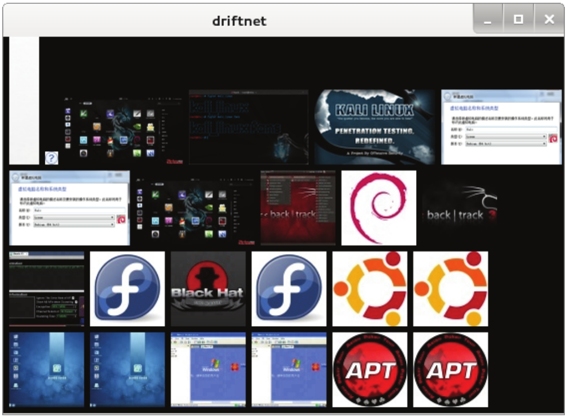The width and height of the screenshot is (566, 418).
Task: Click Fedora logo left of Black Hat
Action: point(127,289)
